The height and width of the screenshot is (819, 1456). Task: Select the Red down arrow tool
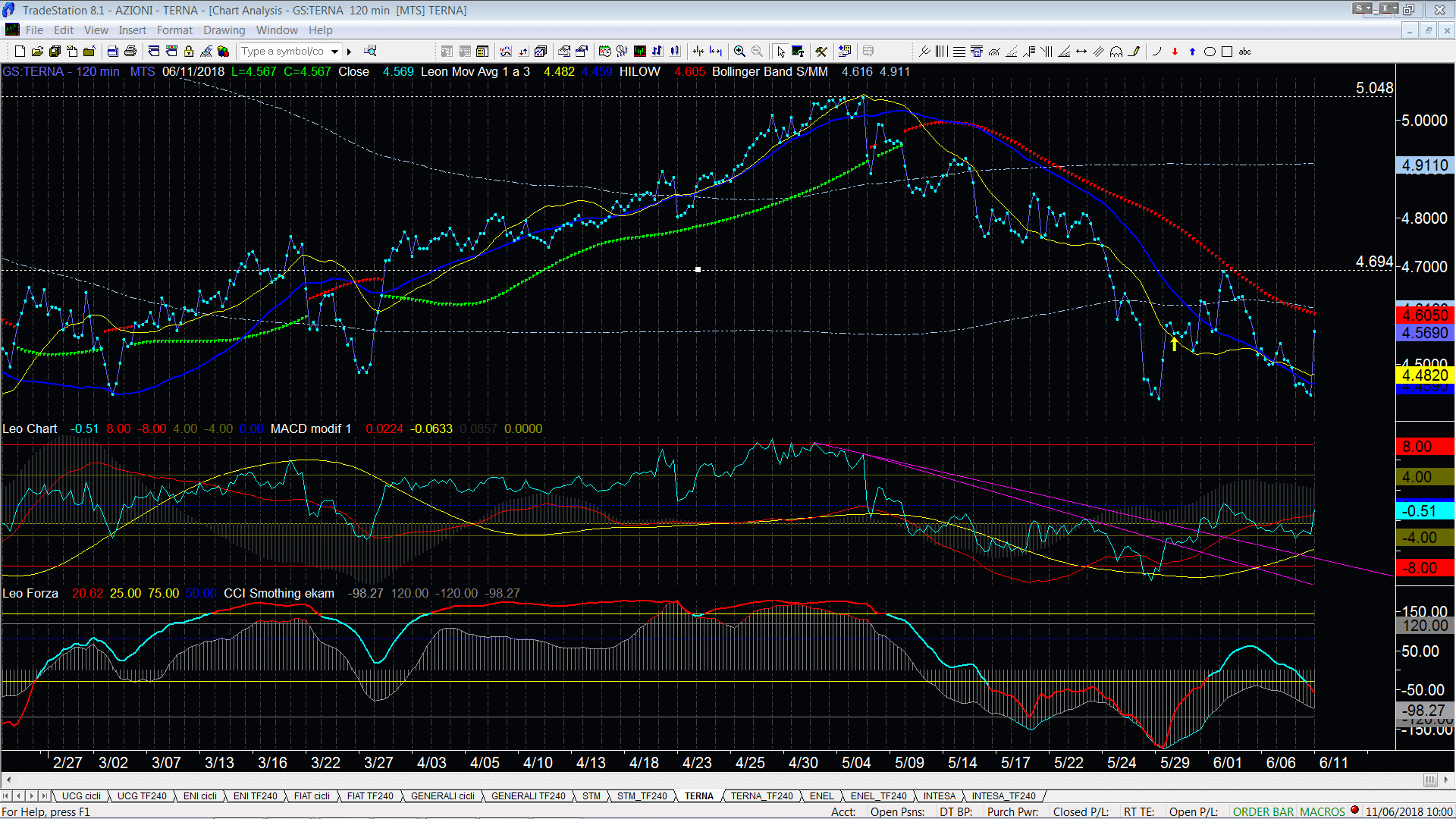coord(1175,52)
